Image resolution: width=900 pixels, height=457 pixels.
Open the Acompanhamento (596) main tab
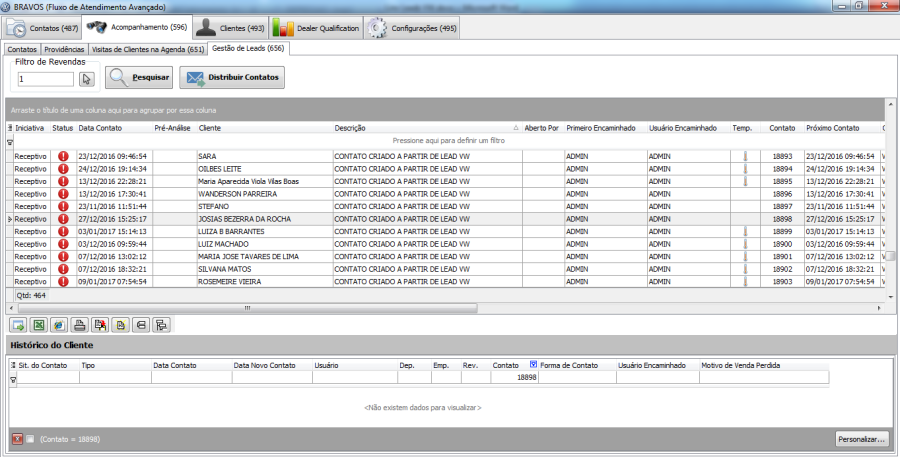(137, 27)
